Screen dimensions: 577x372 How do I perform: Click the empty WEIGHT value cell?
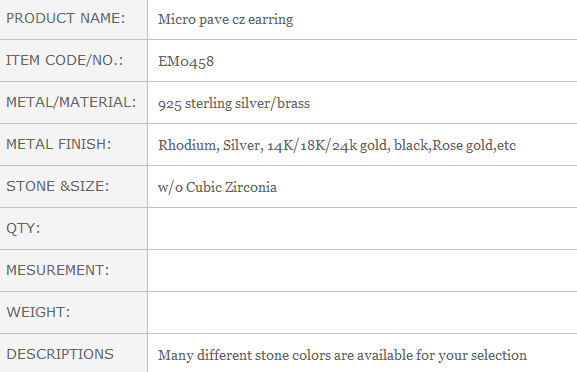click(362, 312)
